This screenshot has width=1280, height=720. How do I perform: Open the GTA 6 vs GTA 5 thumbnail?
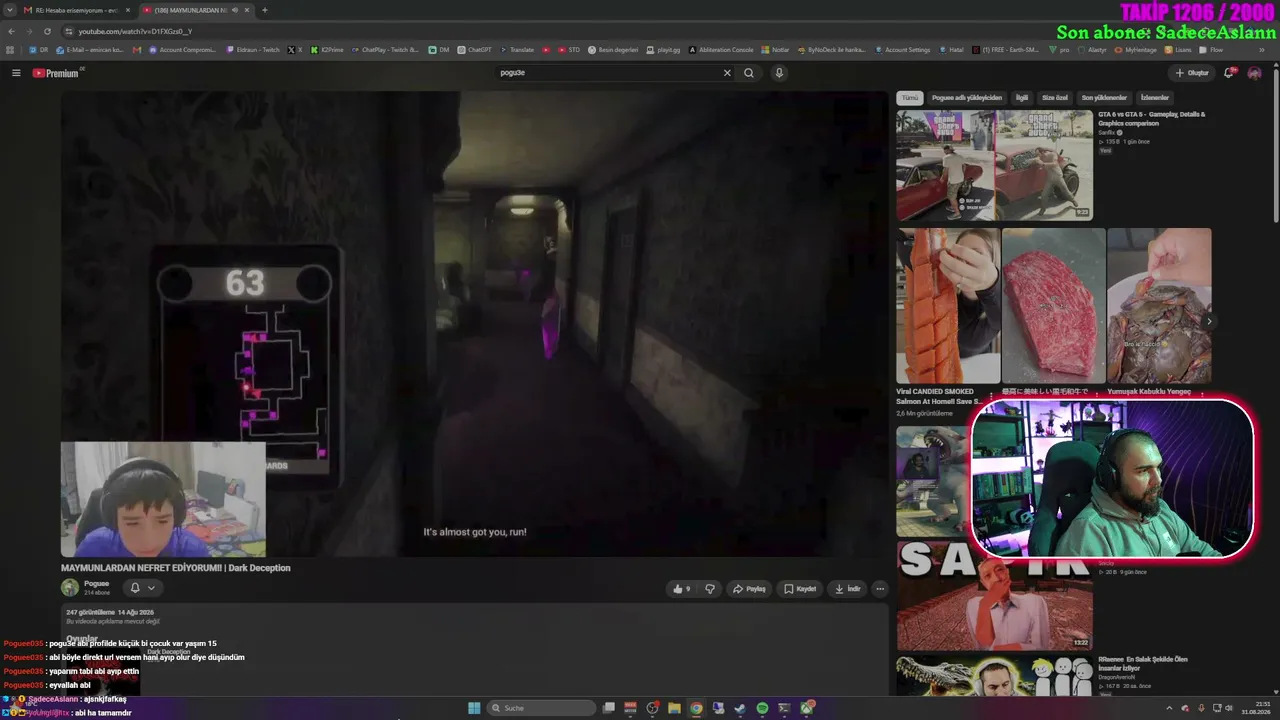(994, 165)
